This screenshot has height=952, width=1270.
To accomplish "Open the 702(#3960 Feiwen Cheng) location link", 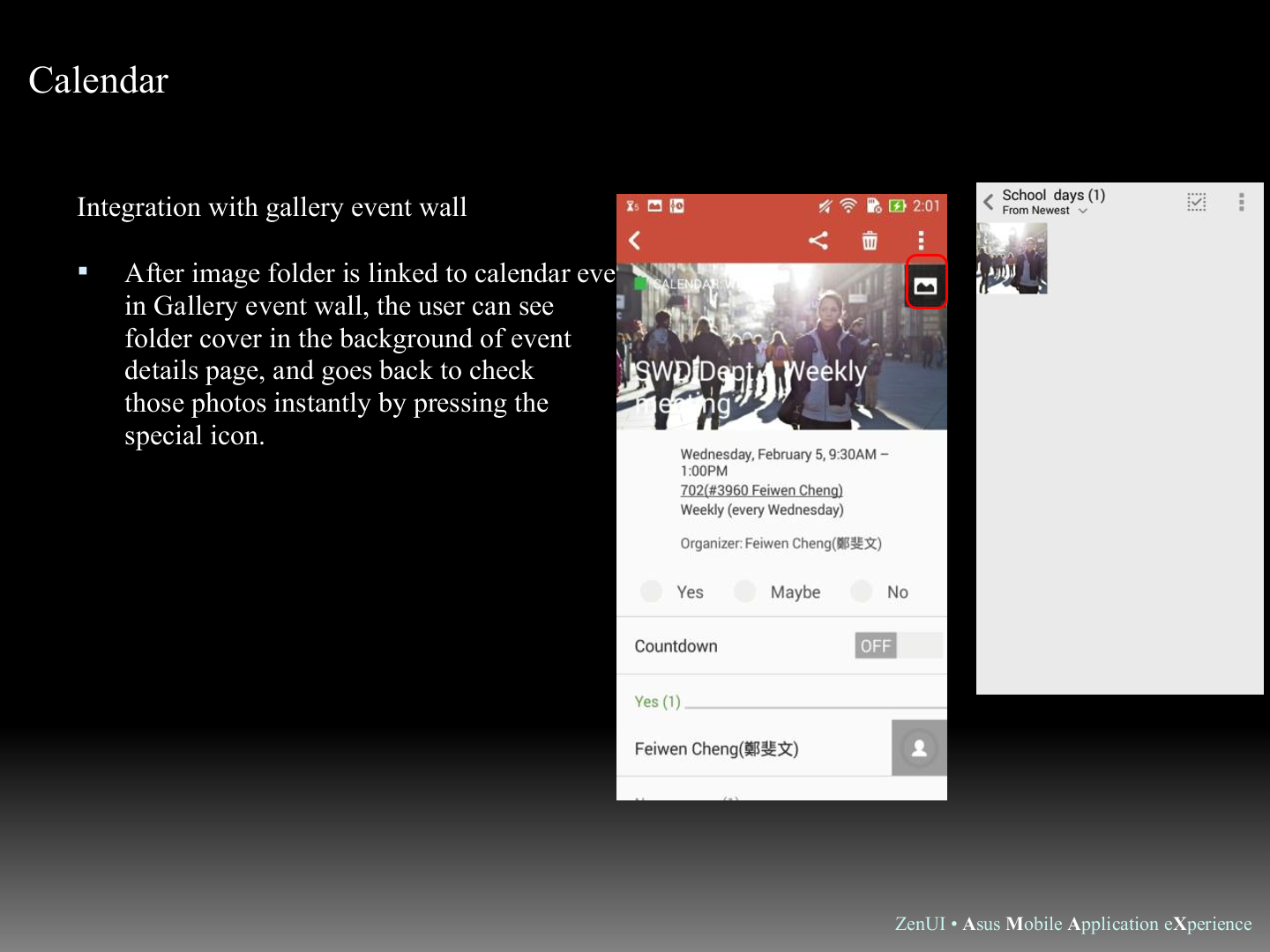I will pyautogui.click(x=761, y=490).
